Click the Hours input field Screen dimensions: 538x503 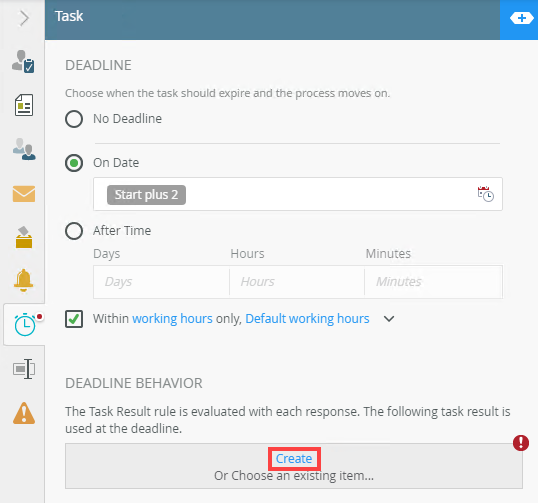click(297, 282)
